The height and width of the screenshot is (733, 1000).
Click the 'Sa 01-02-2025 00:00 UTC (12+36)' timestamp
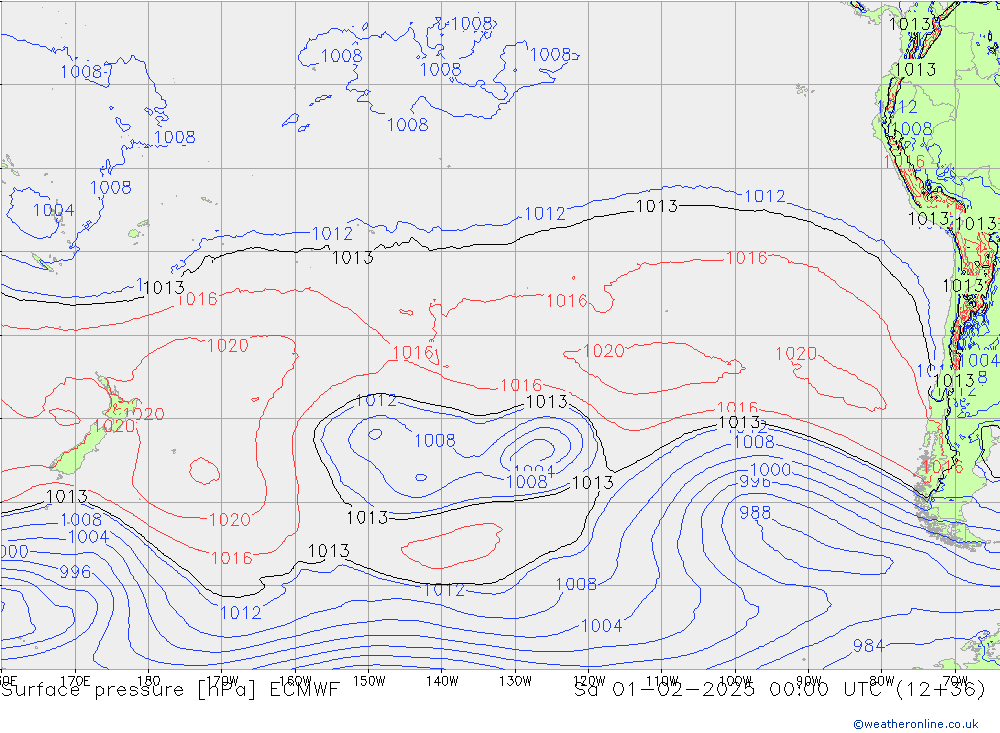pos(779,690)
